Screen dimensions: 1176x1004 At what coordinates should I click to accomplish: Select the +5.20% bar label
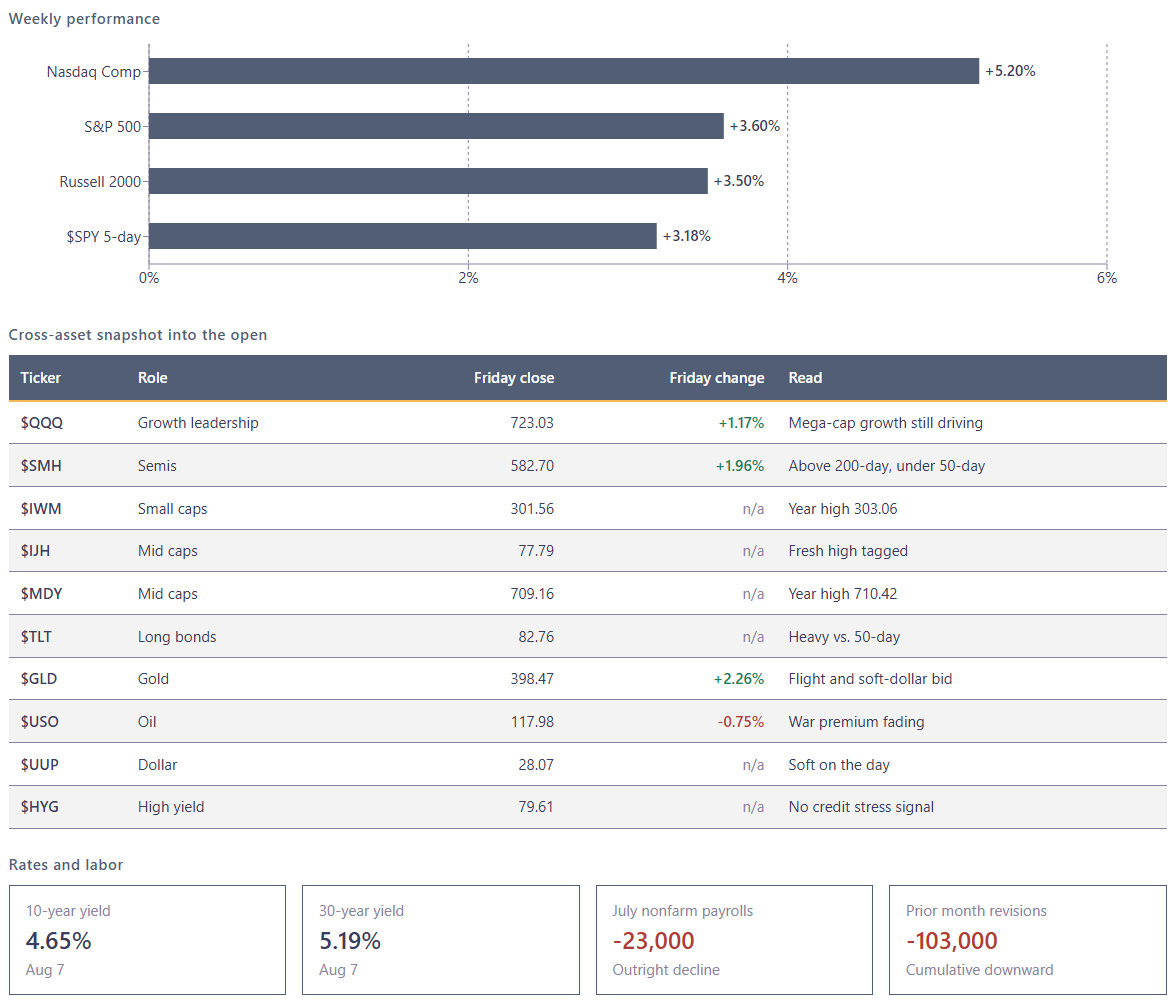coord(1010,71)
